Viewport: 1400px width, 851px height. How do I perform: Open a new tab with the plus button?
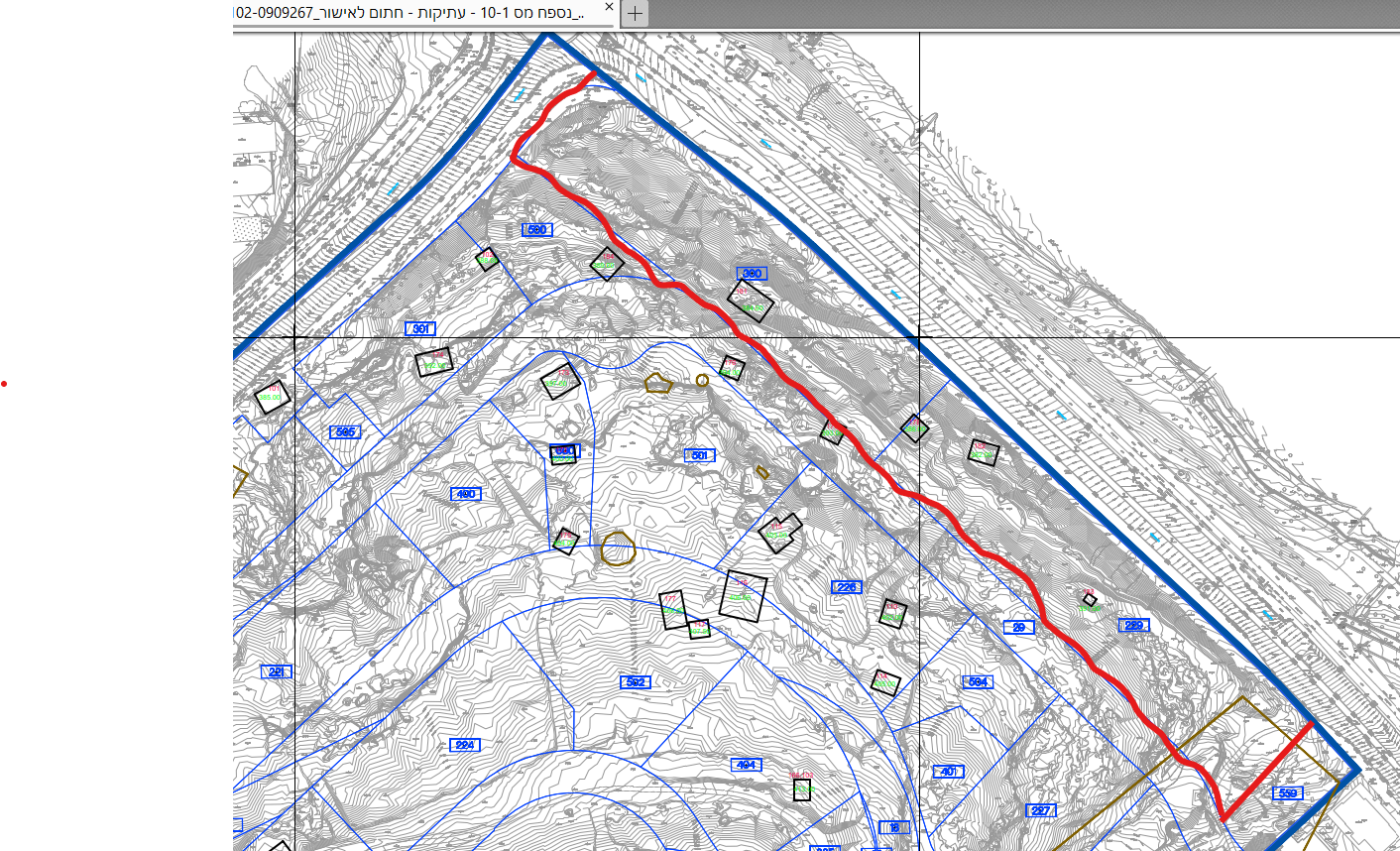pos(635,14)
